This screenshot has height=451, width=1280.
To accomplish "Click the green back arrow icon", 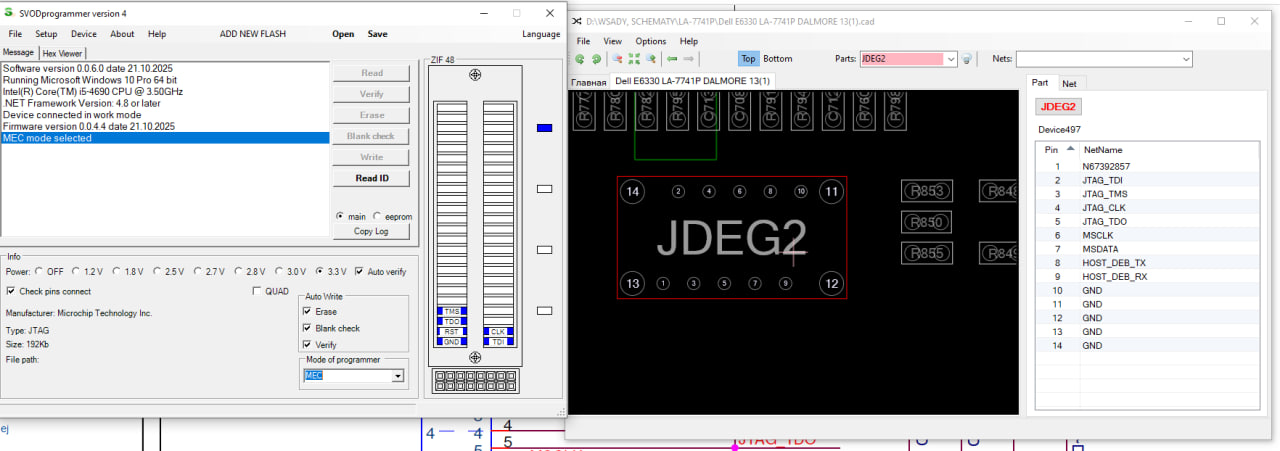I will click(673, 59).
